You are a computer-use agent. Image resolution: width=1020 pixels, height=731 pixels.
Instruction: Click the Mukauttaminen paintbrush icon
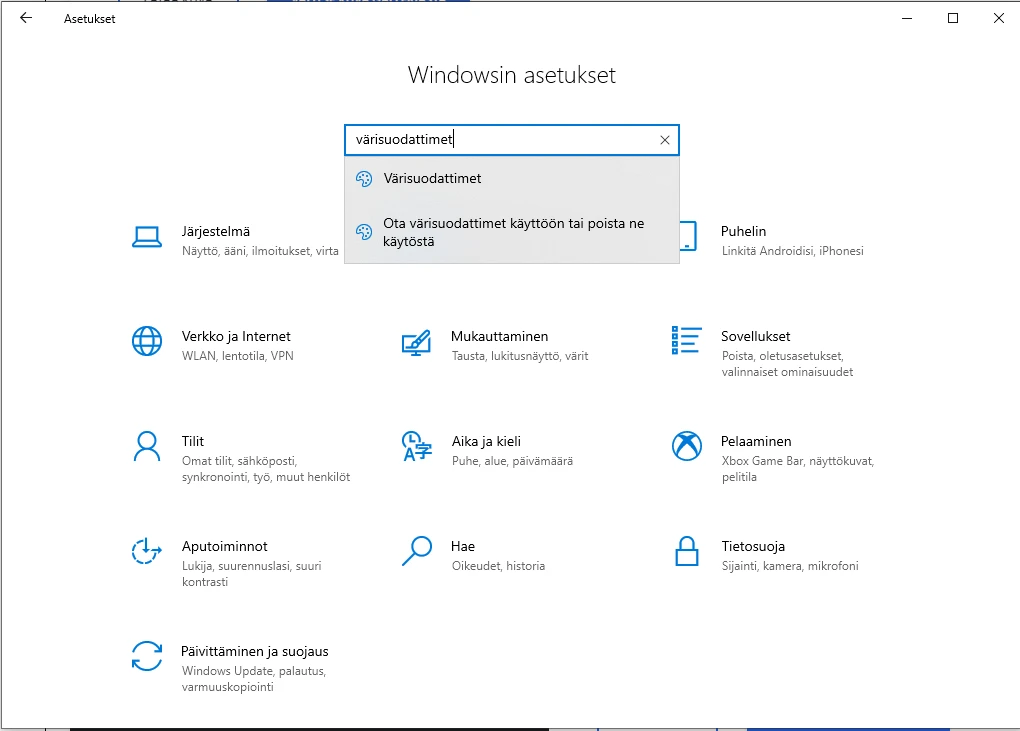(416, 341)
